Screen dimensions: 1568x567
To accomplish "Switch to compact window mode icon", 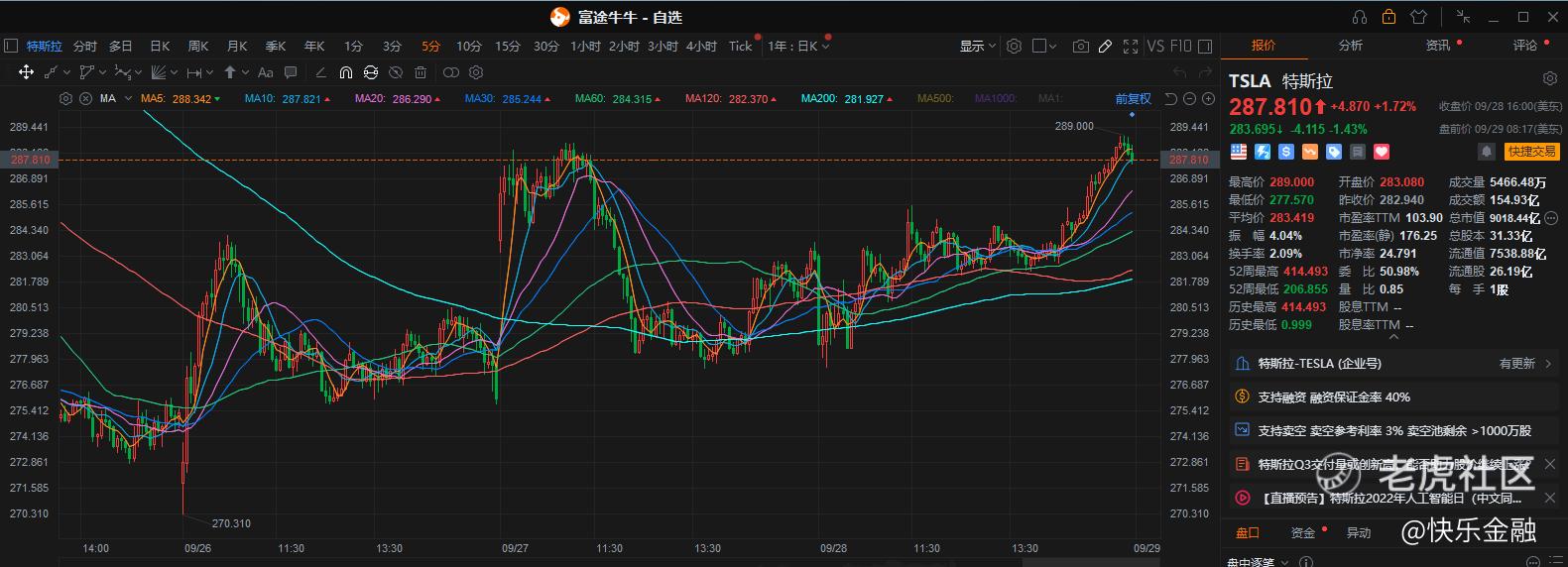I will tap(1464, 17).
